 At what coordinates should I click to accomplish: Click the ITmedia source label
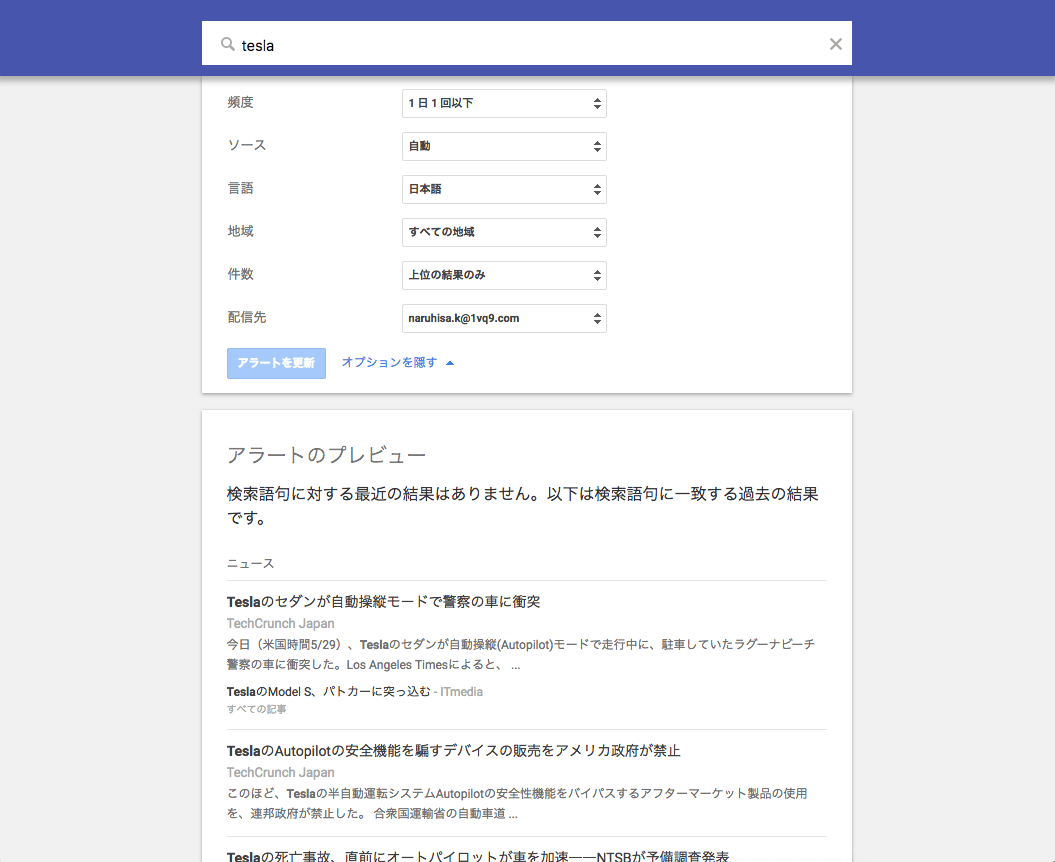(462, 692)
